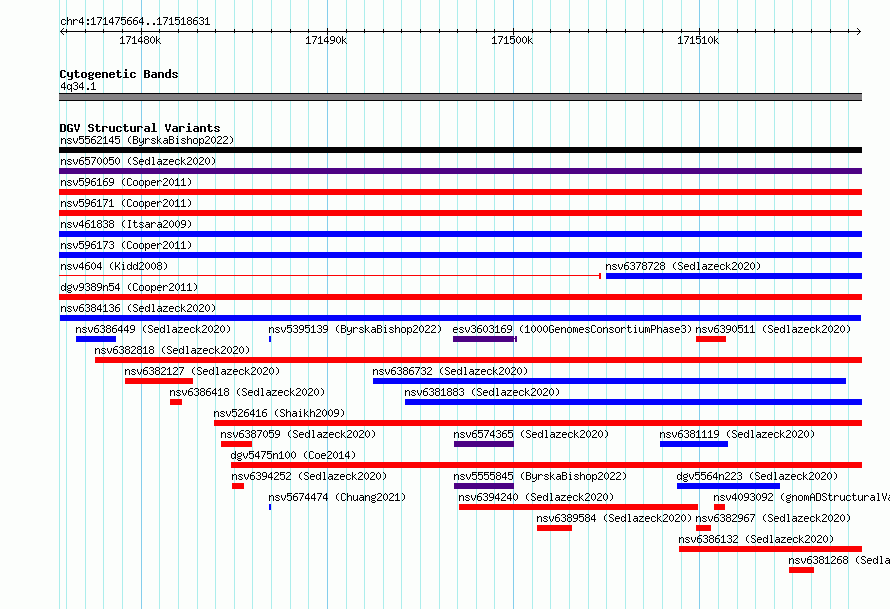This screenshot has width=890, height=609.
Task: Click the DGV Structural Variants track title
Action: pos(140,128)
